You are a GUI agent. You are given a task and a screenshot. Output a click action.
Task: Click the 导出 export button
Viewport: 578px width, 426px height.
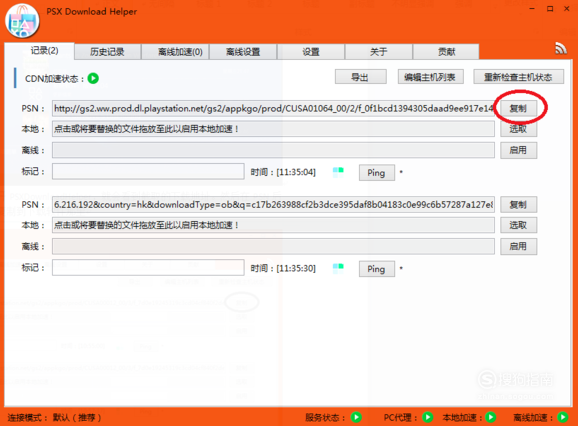(361, 77)
